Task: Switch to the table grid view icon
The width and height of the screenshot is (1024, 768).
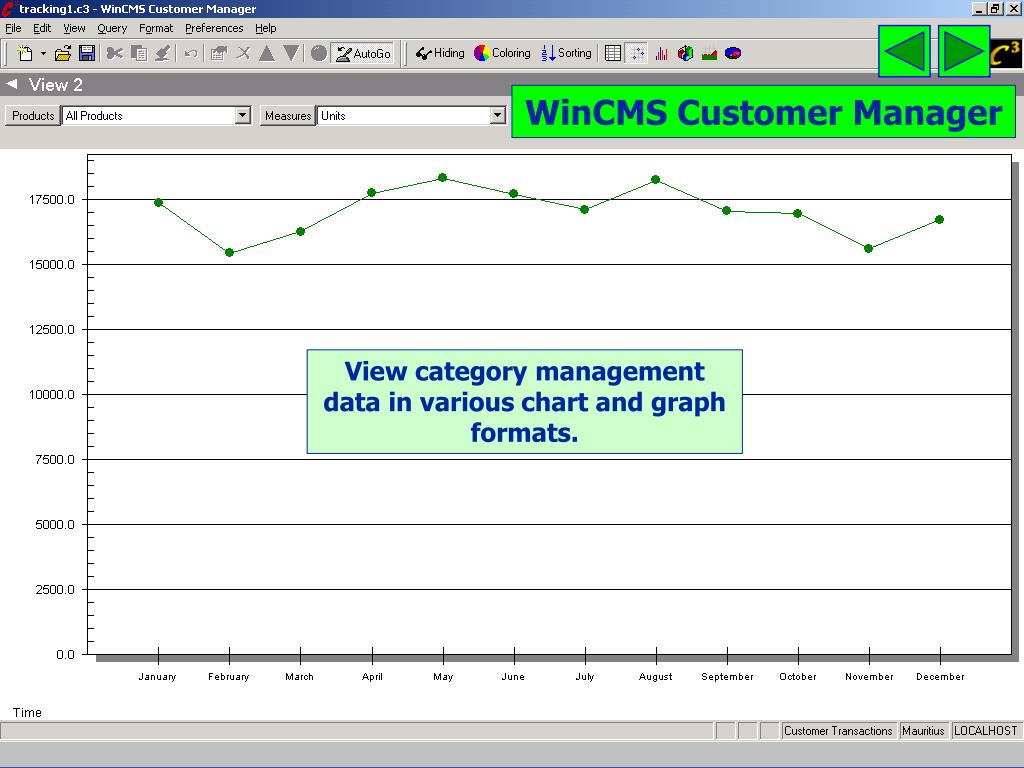Action: pyautogui.click(x=613, y=54)
